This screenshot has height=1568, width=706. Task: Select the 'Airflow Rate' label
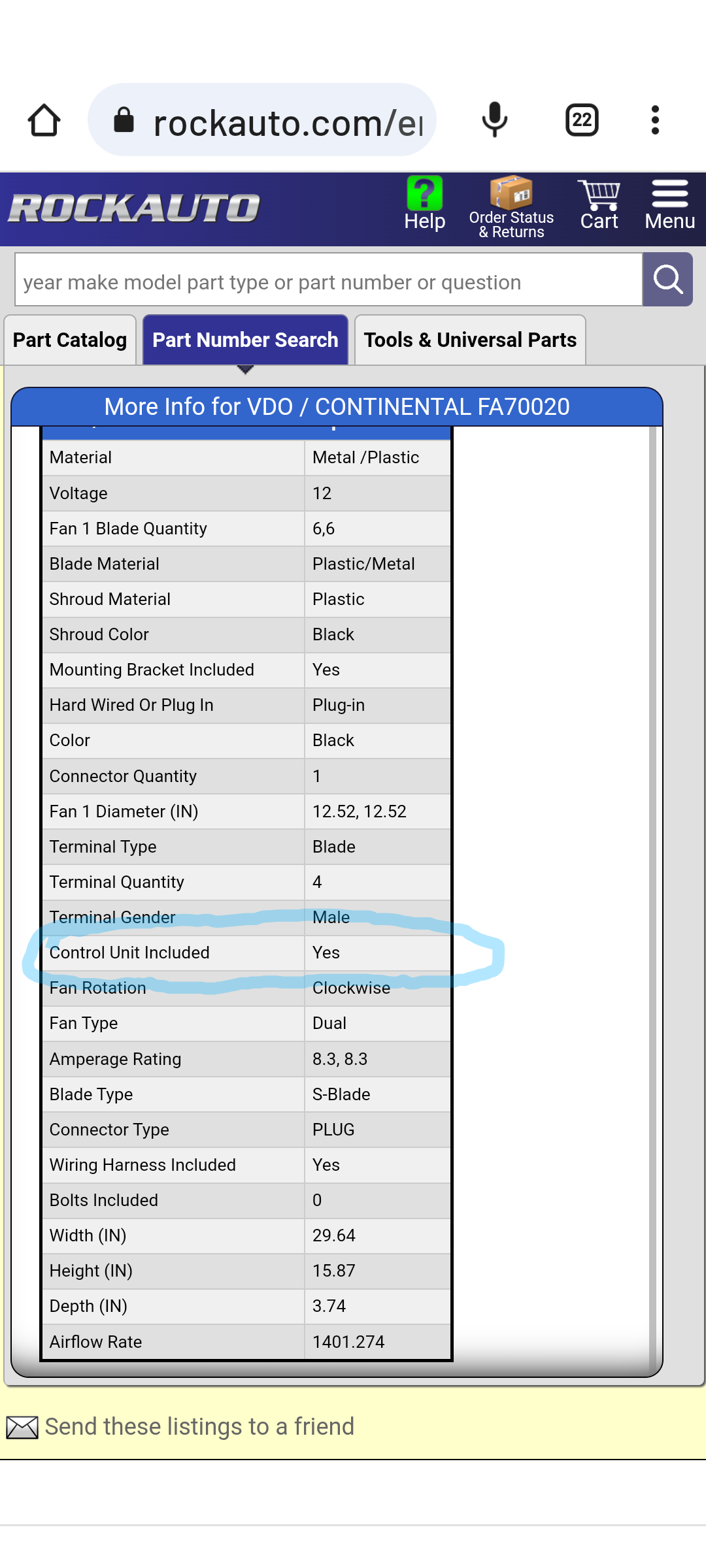[x=95, y=1342]
